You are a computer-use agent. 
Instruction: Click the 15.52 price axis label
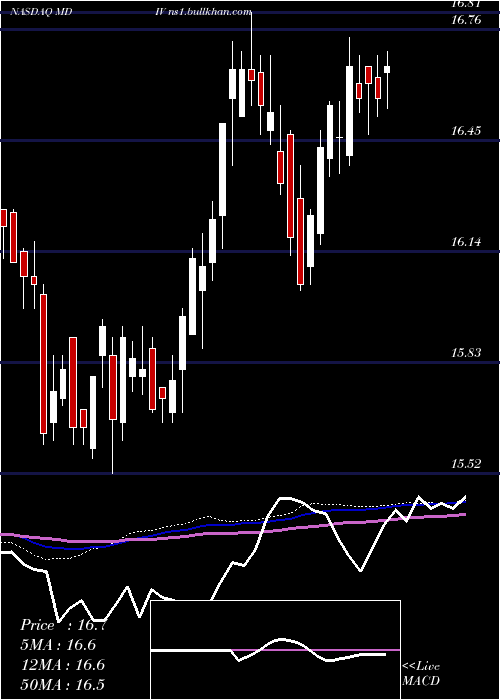click(x=467, y=464)
